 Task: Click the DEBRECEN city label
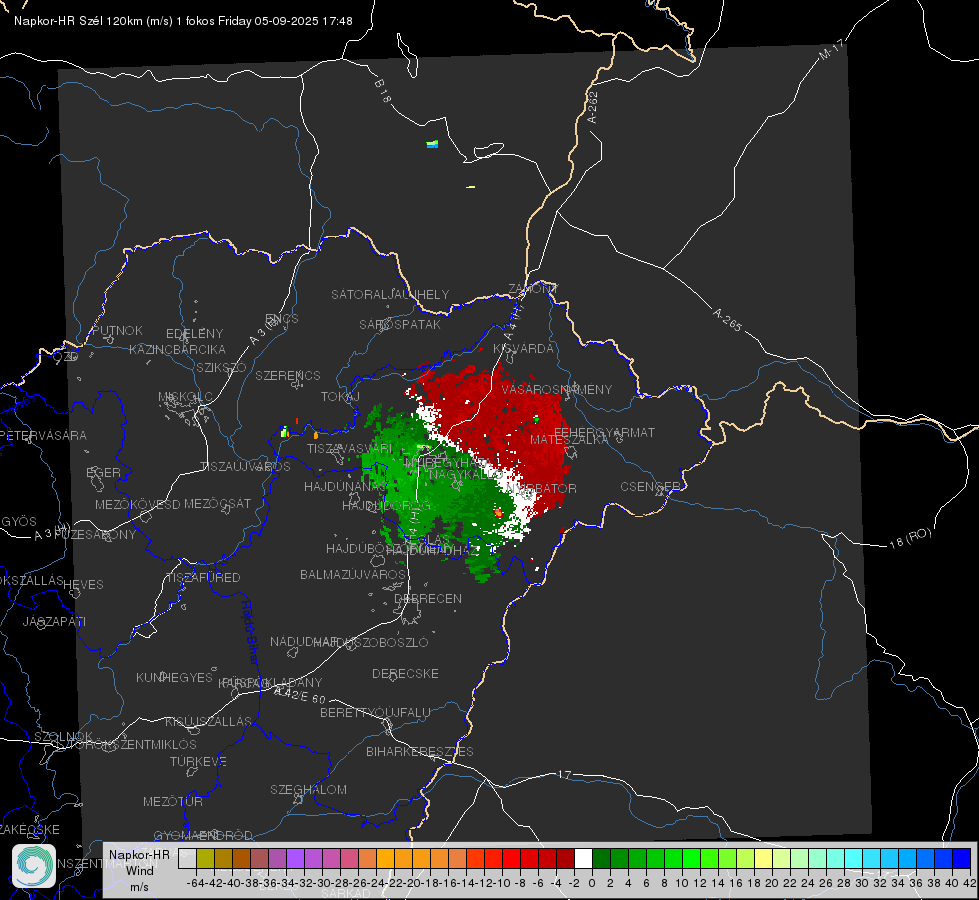click(428, 598)
